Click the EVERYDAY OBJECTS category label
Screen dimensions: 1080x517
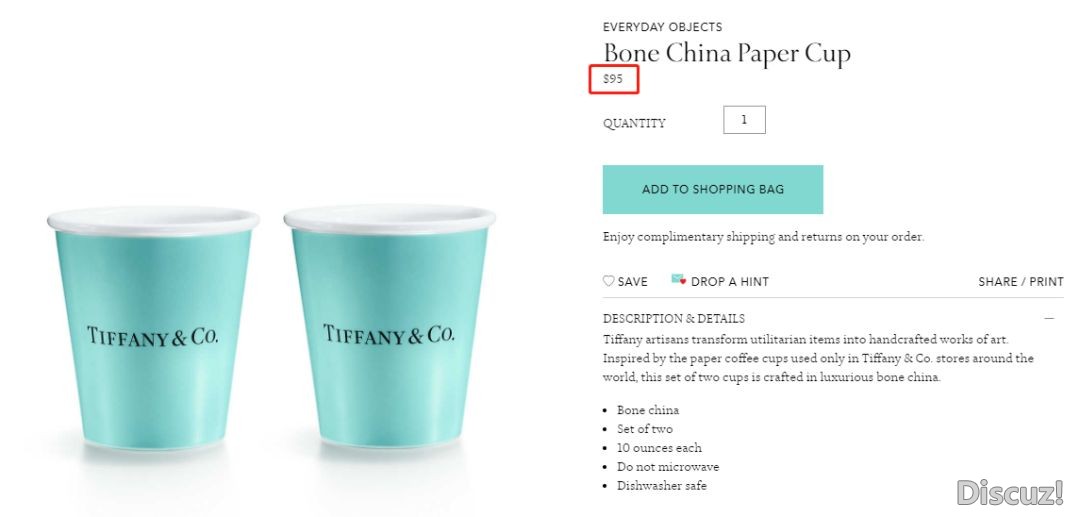tap(663, 27)
